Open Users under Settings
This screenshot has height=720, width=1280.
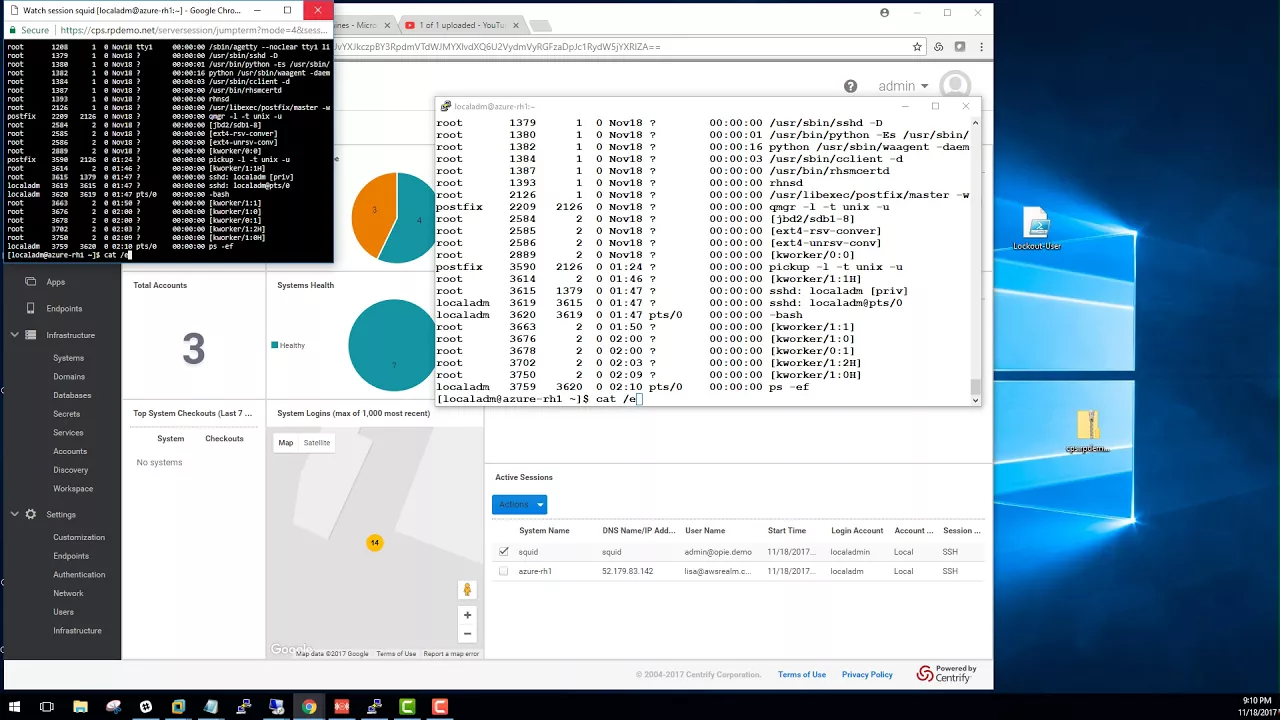click(x=63, y=612)
